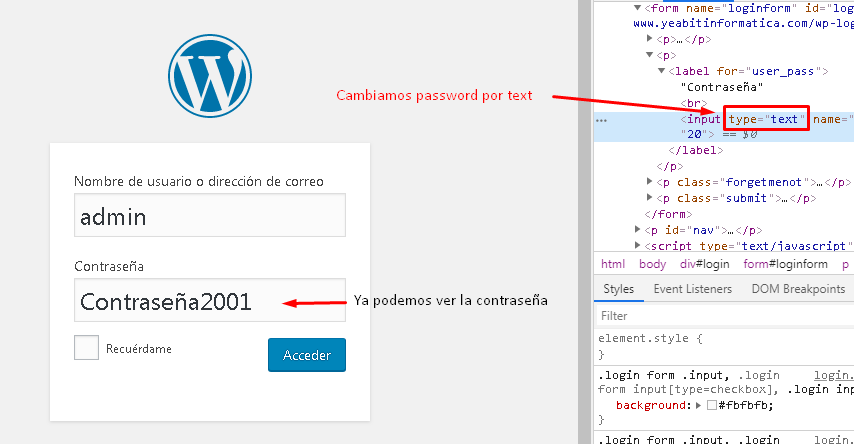Collapse the form loginform node
The height and width of the screenshot is (444, 854).
(x=637, y=8)
